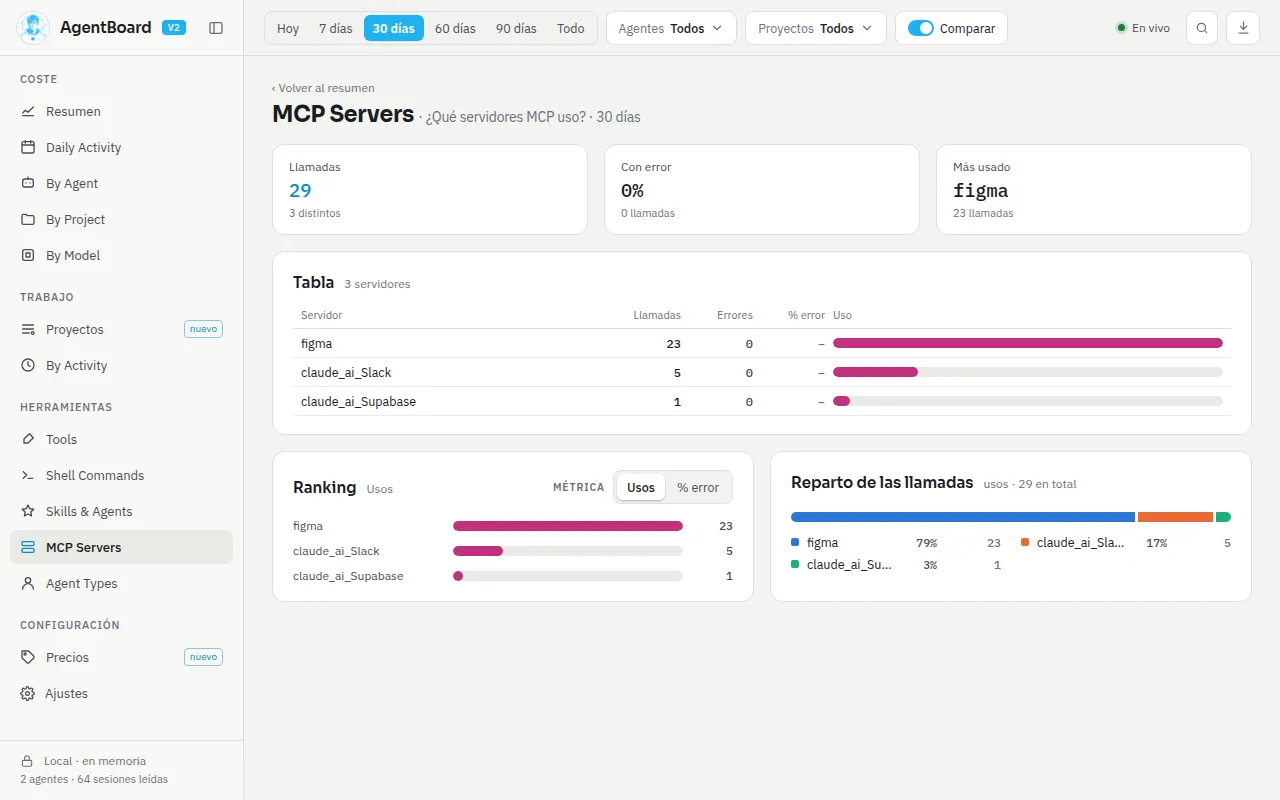Click the green claude_ai_Supabase legend swatch
Viewport: 1280px width, 800px height.
[795, 565]
